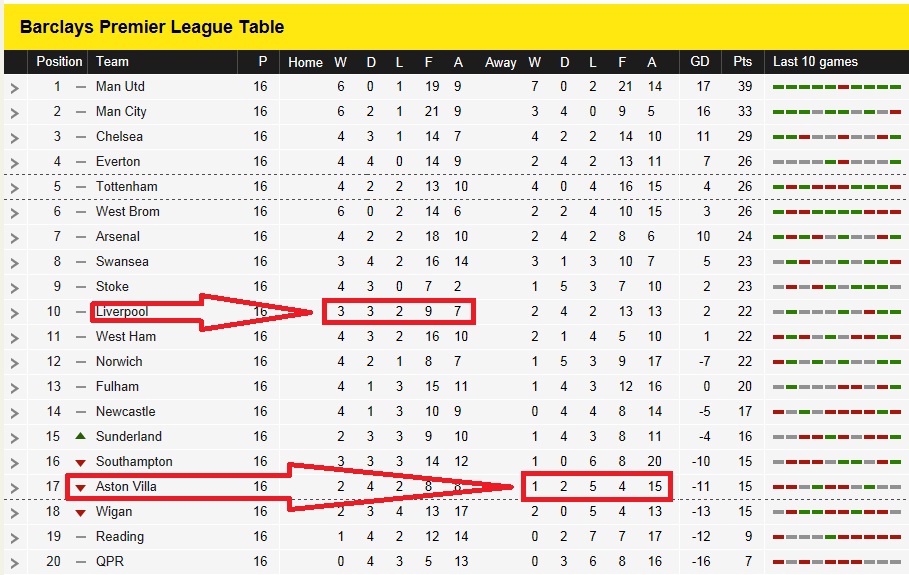Click the GD column header
Screen dimensions: 909x575
700,61
